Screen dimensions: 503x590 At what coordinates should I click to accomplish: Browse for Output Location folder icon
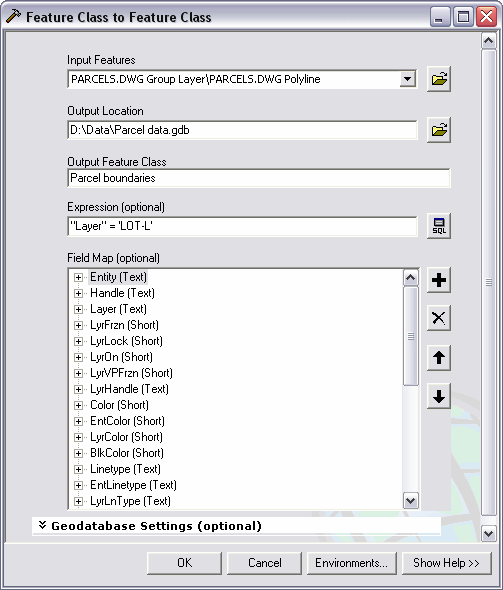(439, 130)
